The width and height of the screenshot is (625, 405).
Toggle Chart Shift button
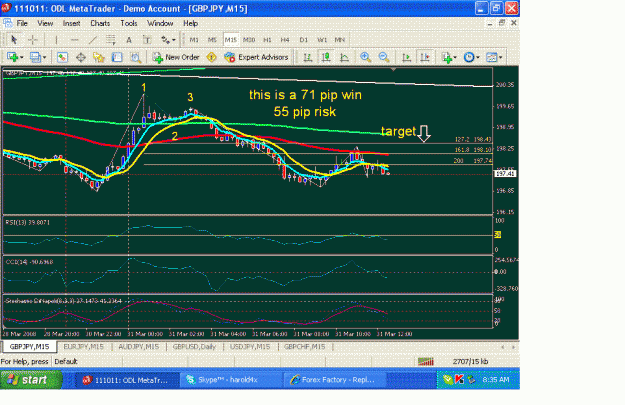coord(425,57)
